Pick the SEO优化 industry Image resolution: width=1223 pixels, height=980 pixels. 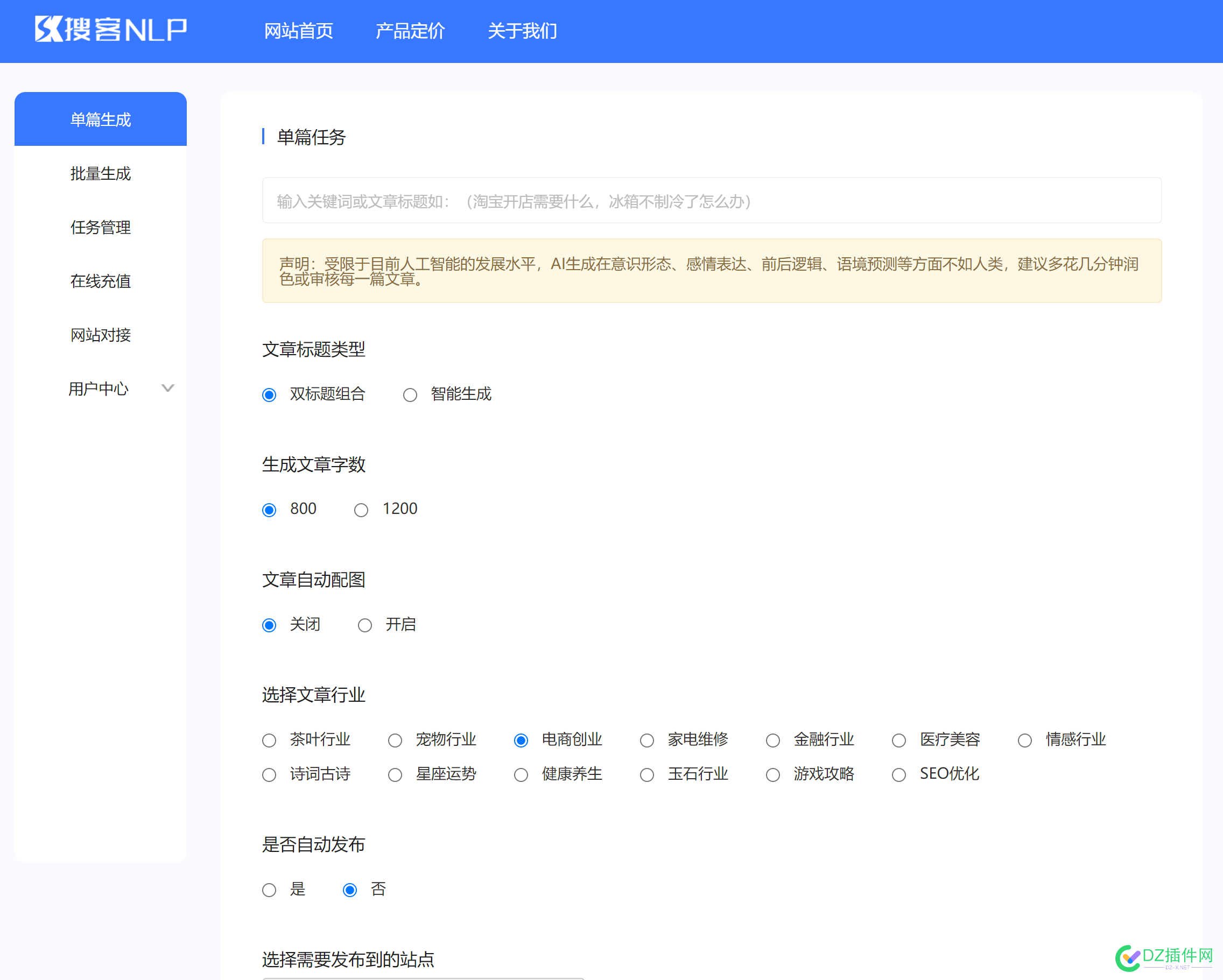coord(899,775)
